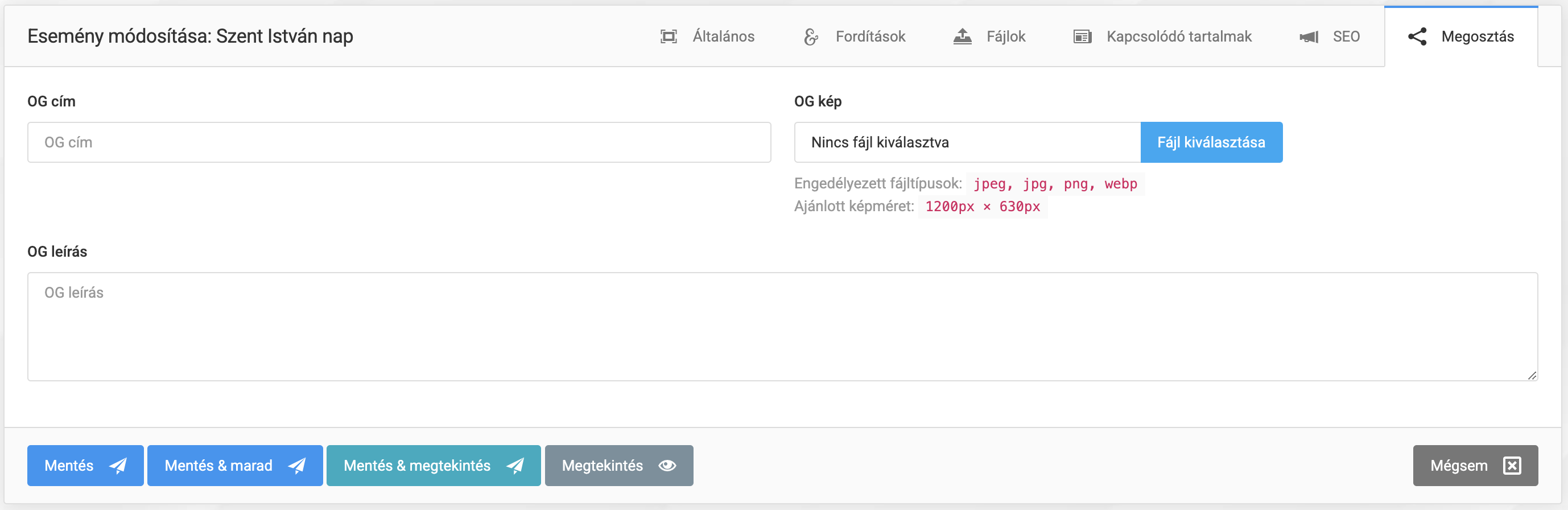Click the Megosztás share icon
The width and height of the screenshot is (1568, 510).
tap(1417, 36)
